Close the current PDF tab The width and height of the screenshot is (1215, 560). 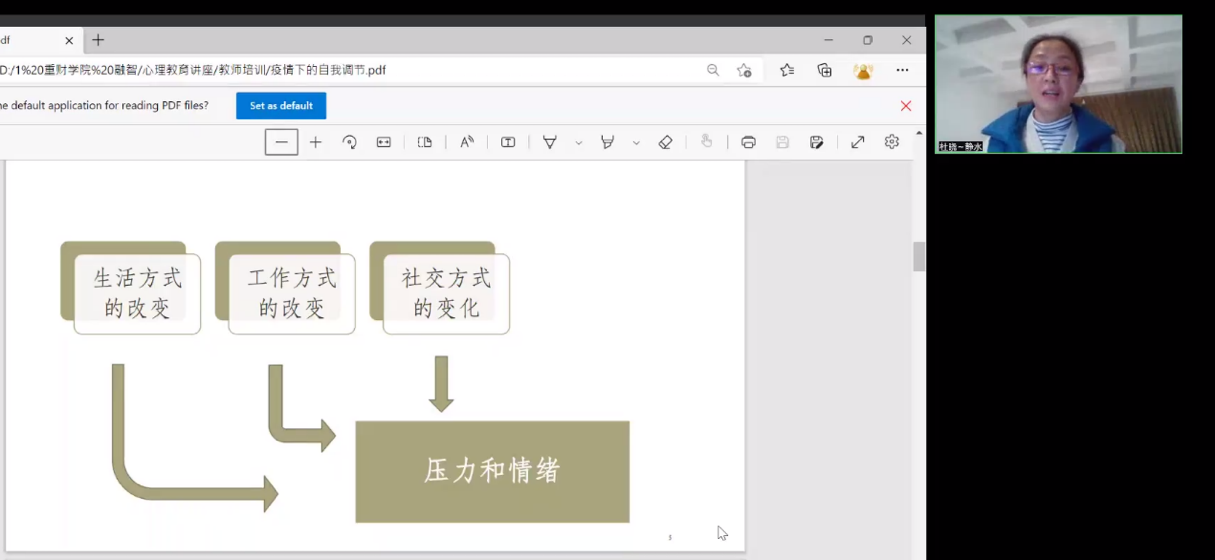(69, 41)
